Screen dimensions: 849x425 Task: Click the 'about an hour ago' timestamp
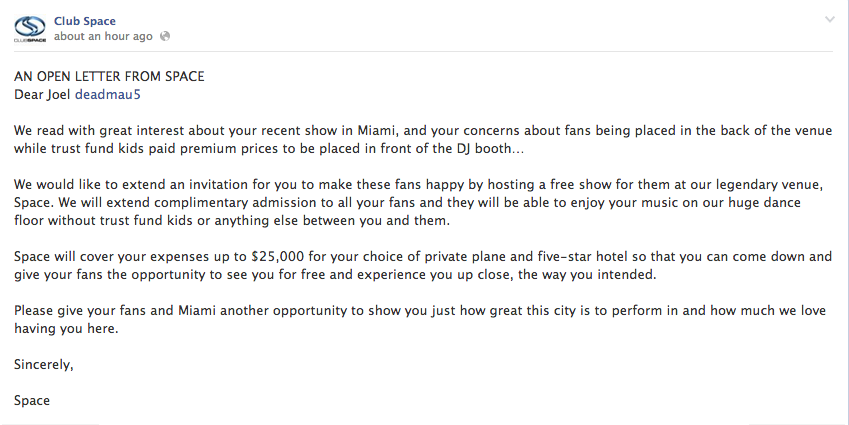pyautogui.click(x=104, y=36)
